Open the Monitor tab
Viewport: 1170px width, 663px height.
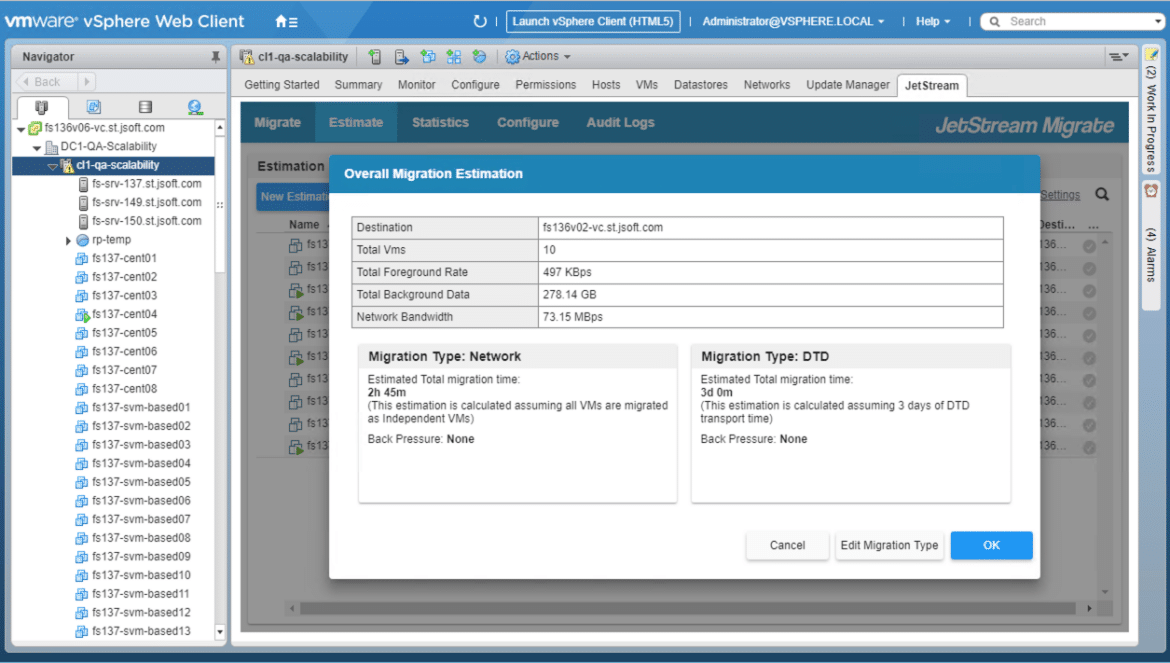(x=416, y=85)
